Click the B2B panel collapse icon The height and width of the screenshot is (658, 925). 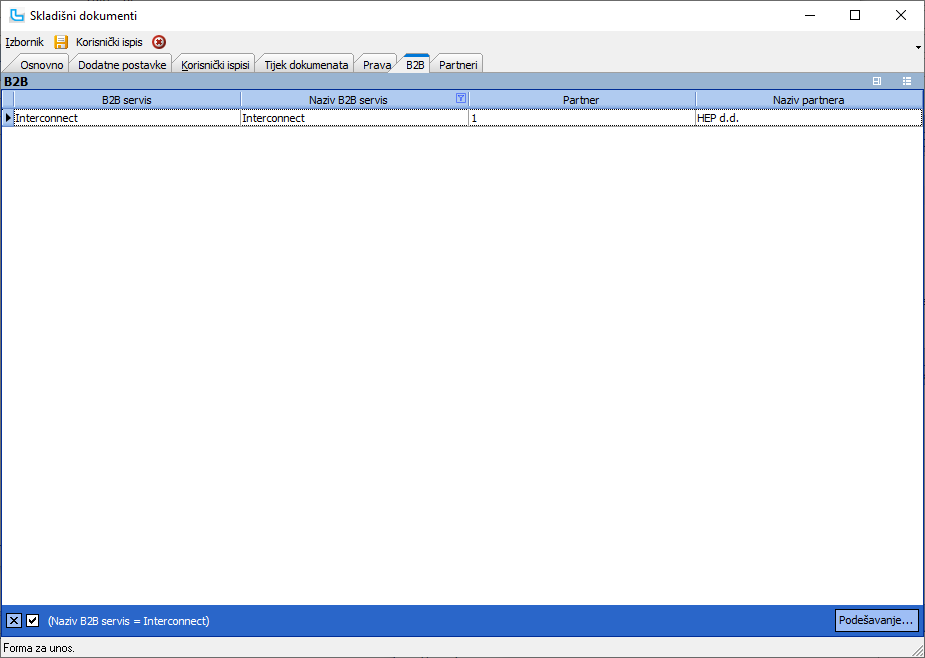tap(877, 81)
